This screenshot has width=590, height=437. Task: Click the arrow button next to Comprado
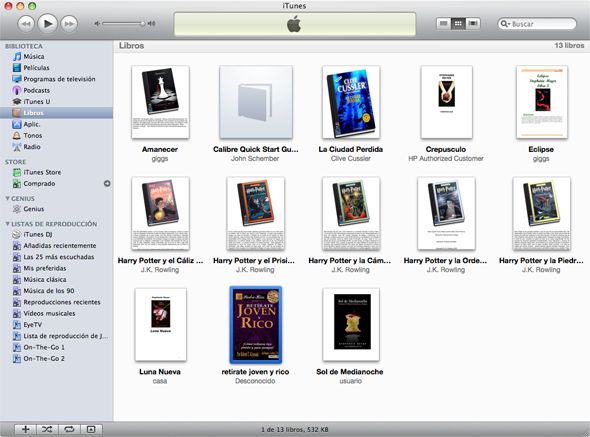point(107,184)
